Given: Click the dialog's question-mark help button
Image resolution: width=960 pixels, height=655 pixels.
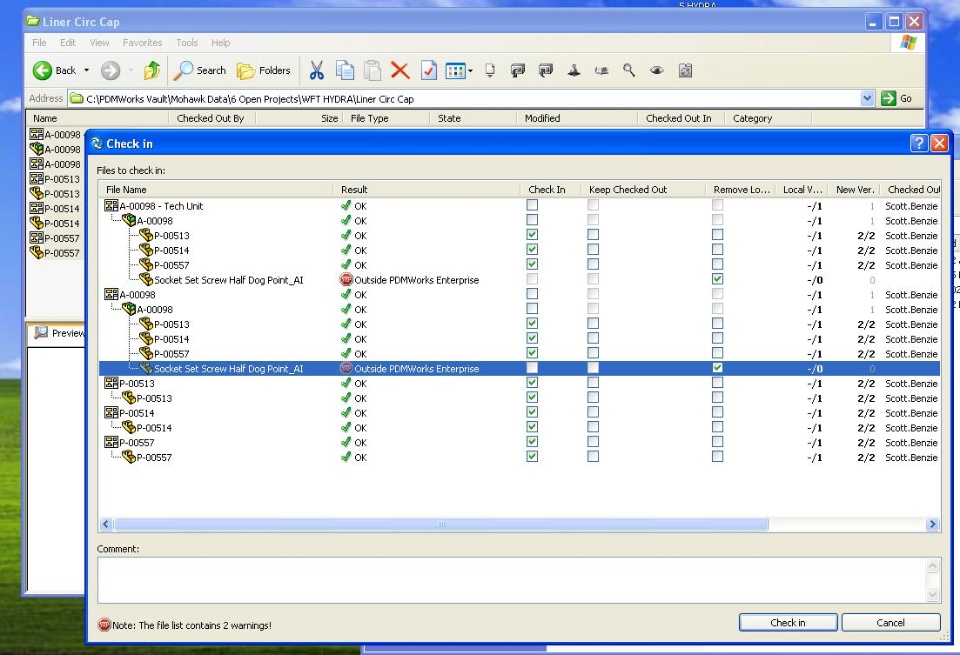Looking at the screenshot, I should click(x=919, y=143).
